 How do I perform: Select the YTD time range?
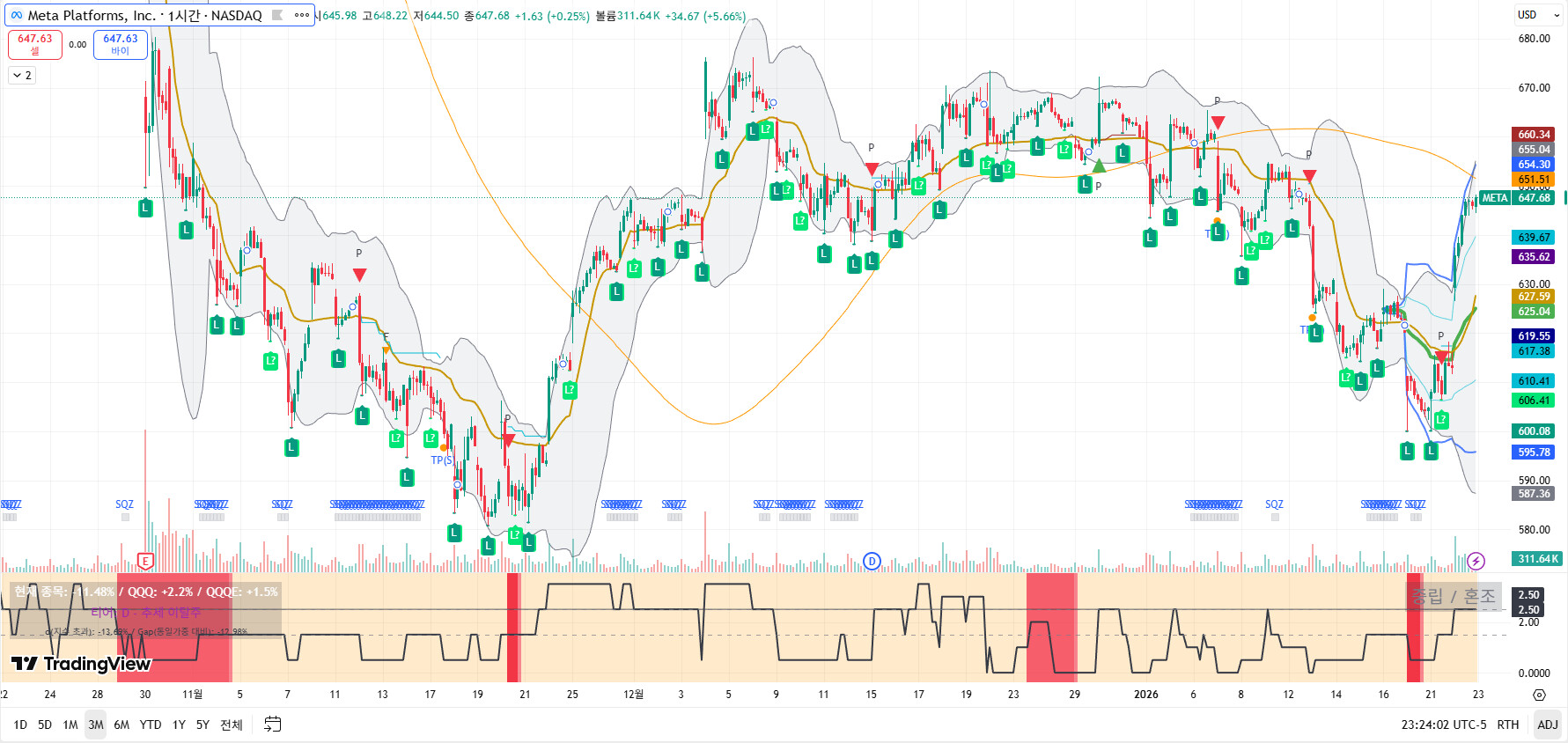pyautogui.click(x=151, y=725)
